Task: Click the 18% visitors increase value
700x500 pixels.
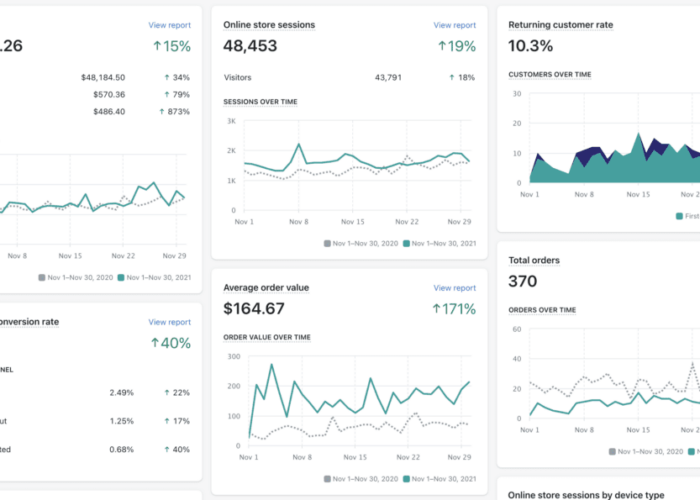Action: (x=462, y=78)
